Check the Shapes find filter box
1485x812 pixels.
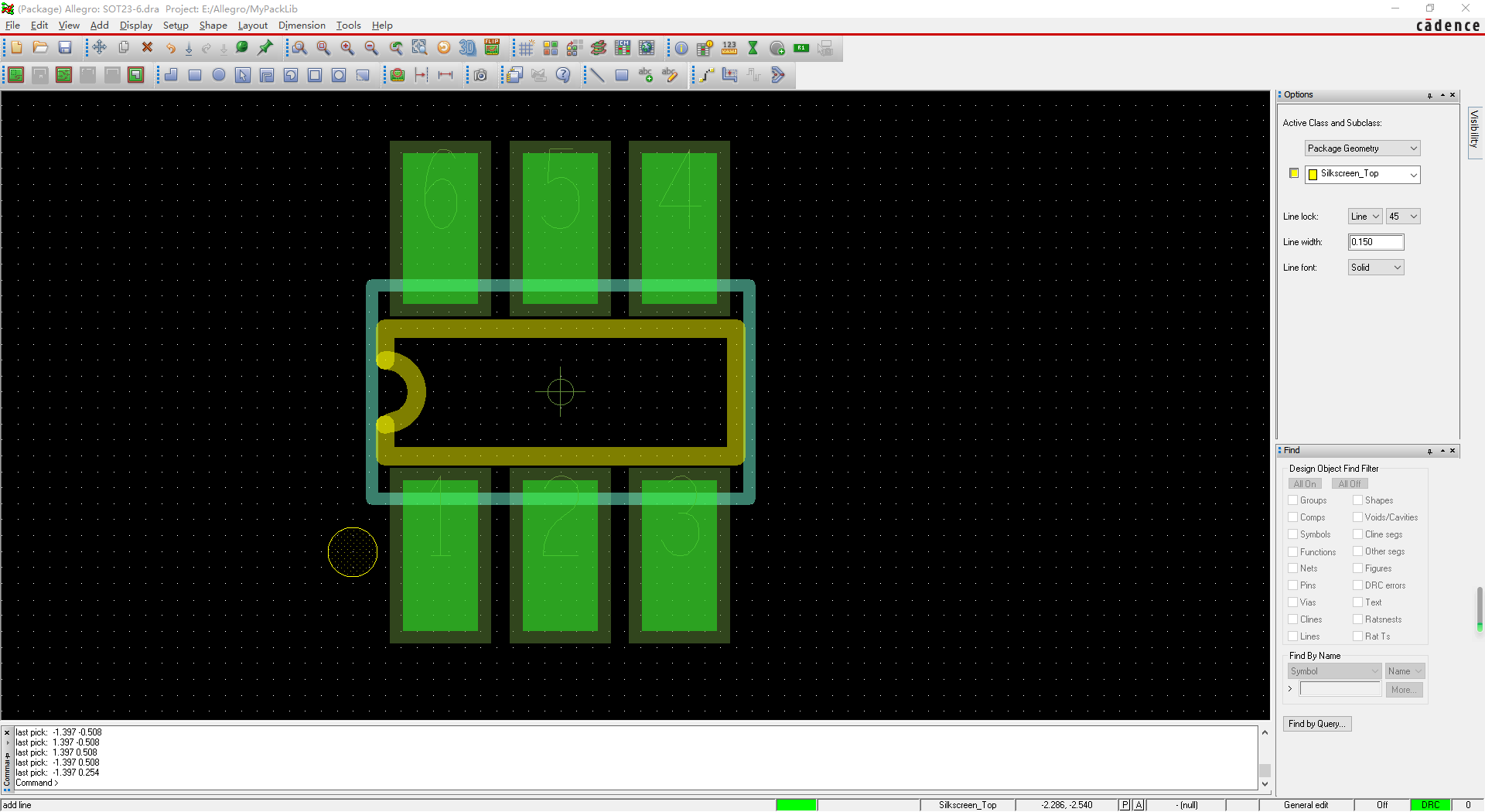(x=1357, y=500)
